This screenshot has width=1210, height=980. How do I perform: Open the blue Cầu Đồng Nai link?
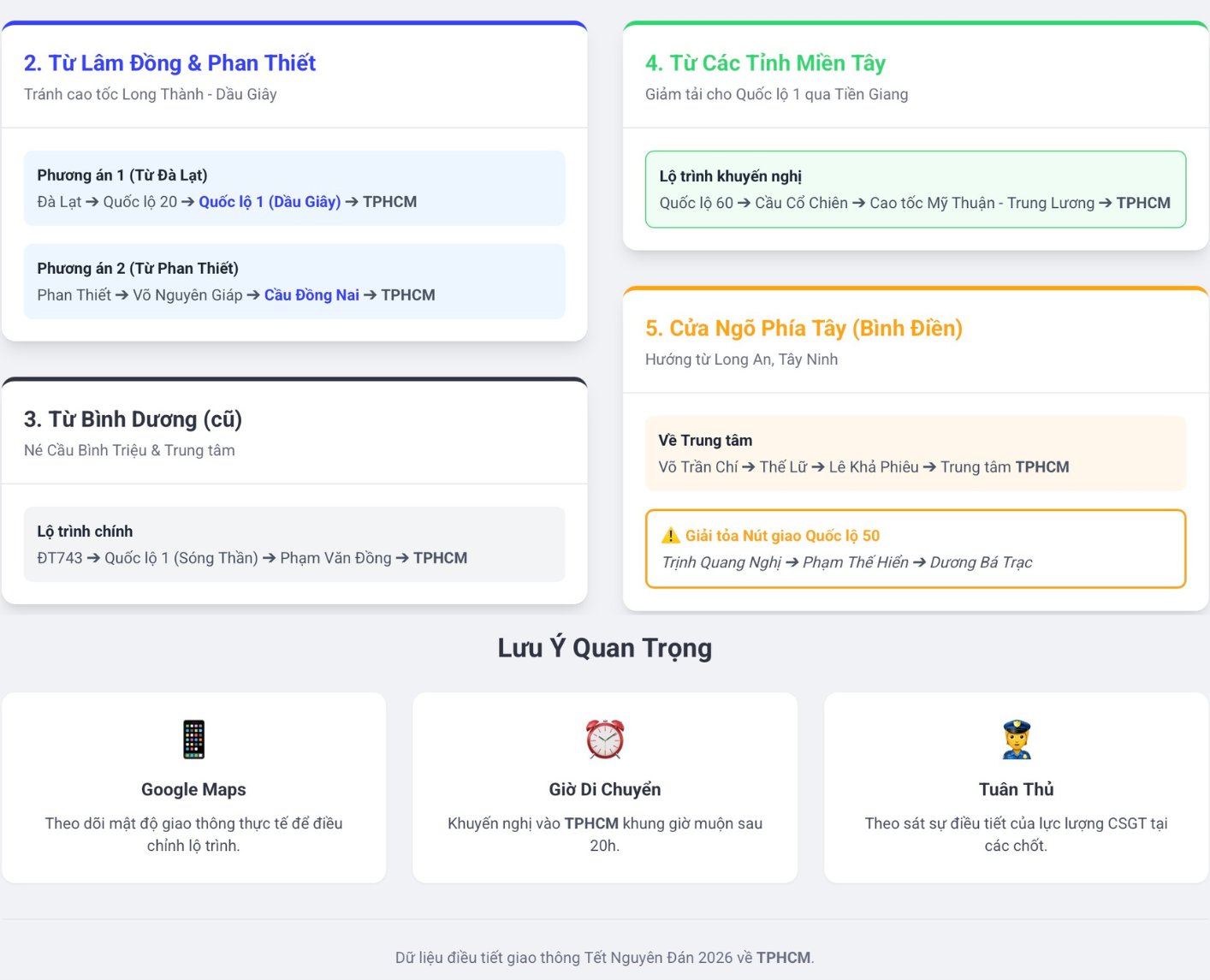coord(311,295)
